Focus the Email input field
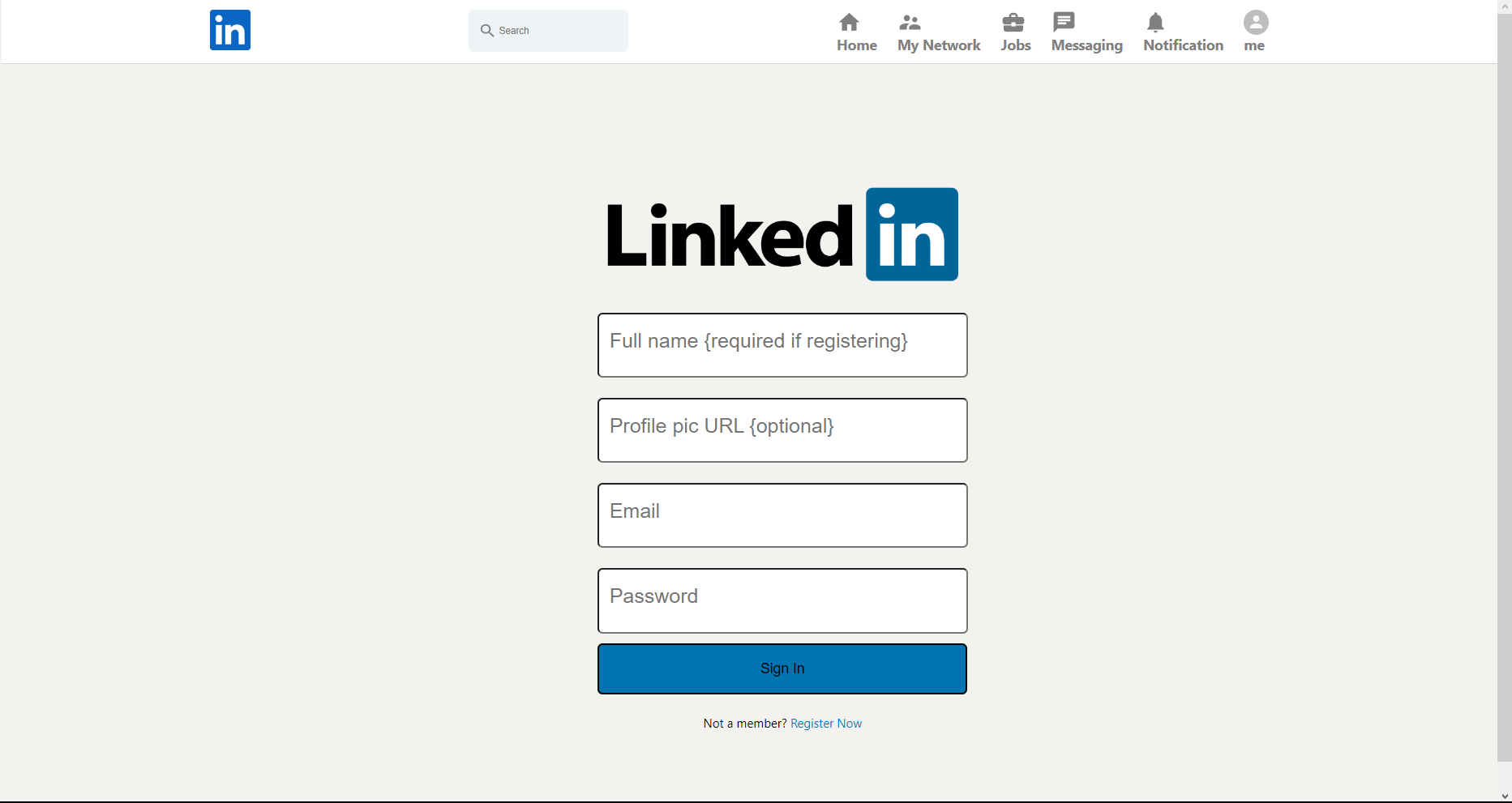Screen dimensions: 1512x803 [x=782, y=515]
